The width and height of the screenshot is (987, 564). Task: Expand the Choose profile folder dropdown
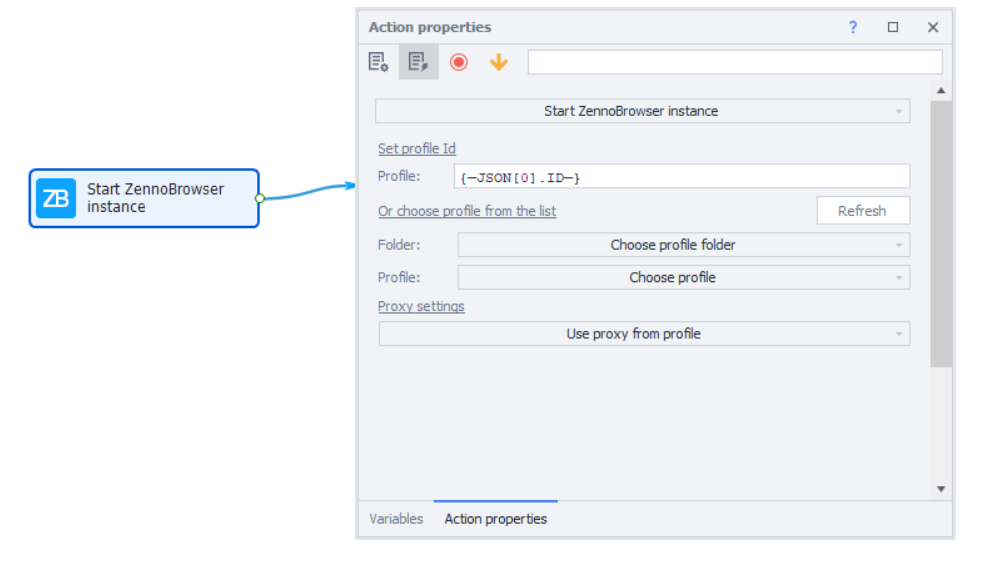point(683,245)
